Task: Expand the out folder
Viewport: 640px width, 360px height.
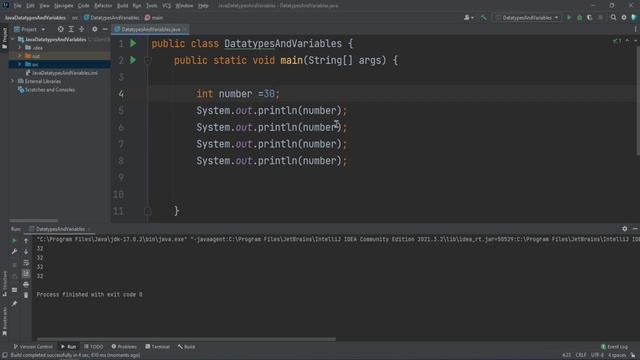Action: 20,56
